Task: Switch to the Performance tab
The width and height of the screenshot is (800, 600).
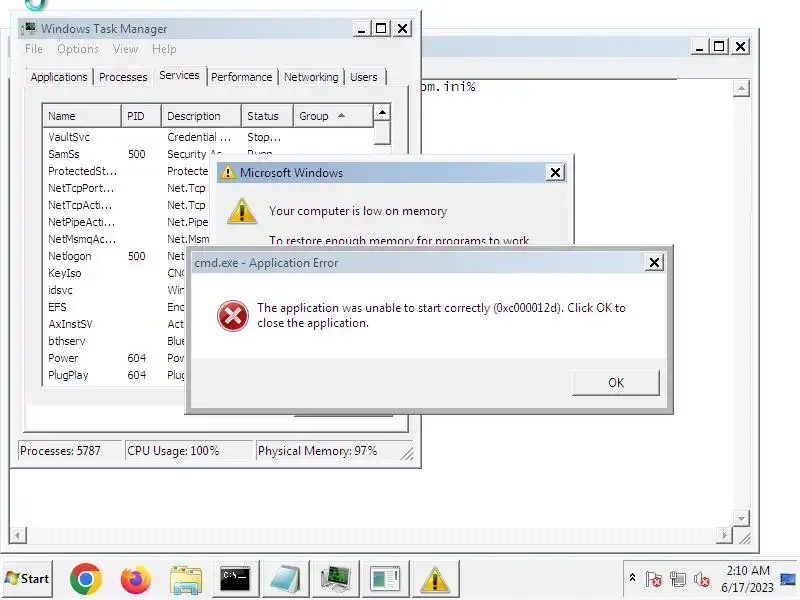Action: 241,77
